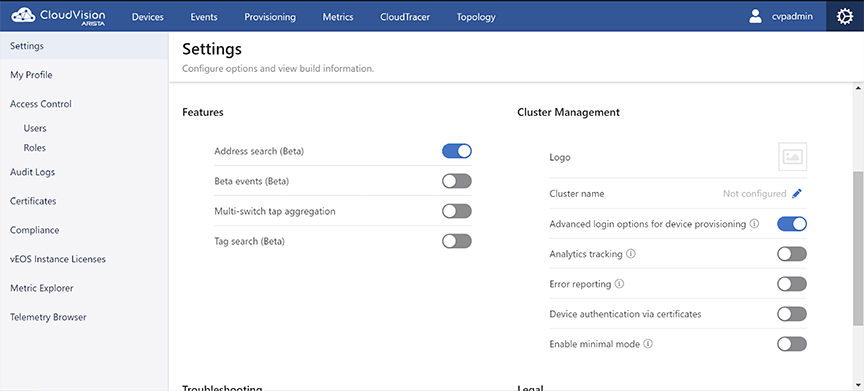Click the CloudVision Arista logo
The image size is (864, 391).
coord(58,17)
